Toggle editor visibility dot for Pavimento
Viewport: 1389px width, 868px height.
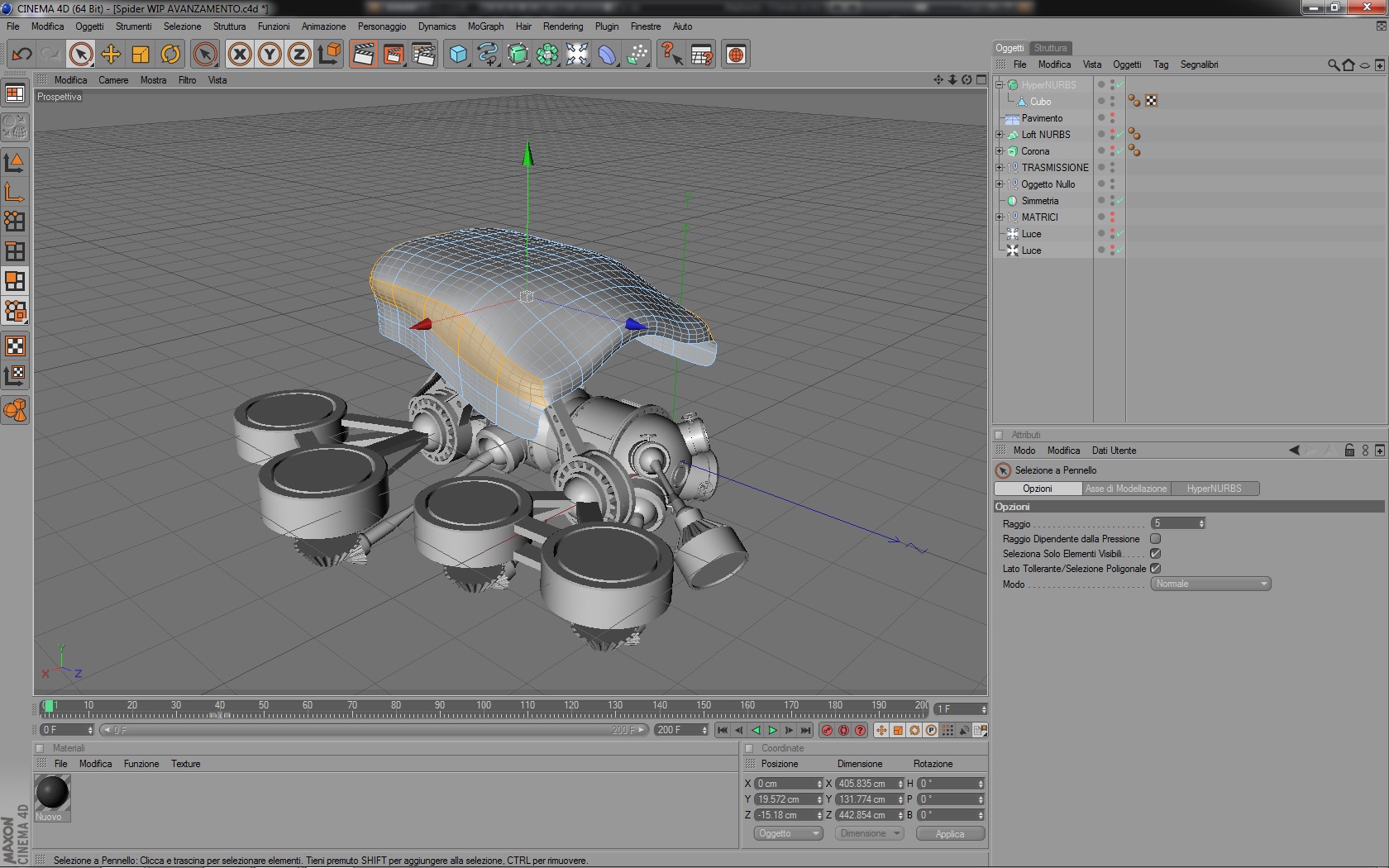click(x=1112, y=115)
